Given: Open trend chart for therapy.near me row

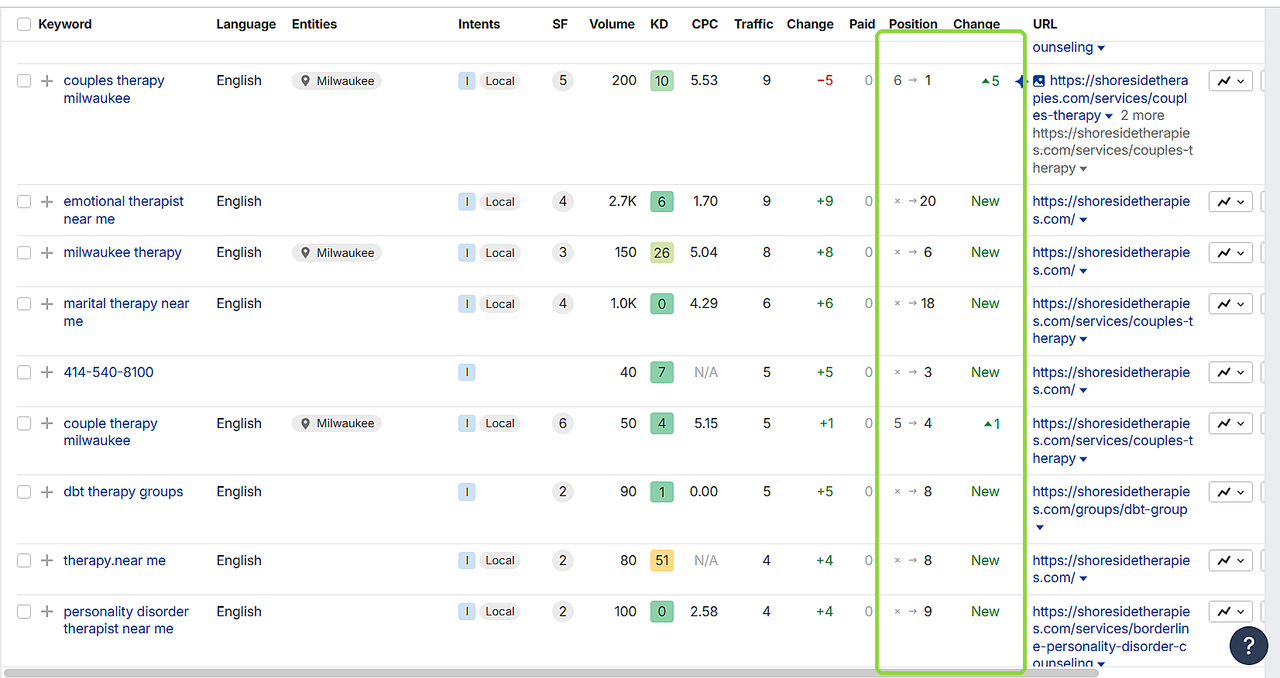Looking at the screenshot, I should point(1230,560).
